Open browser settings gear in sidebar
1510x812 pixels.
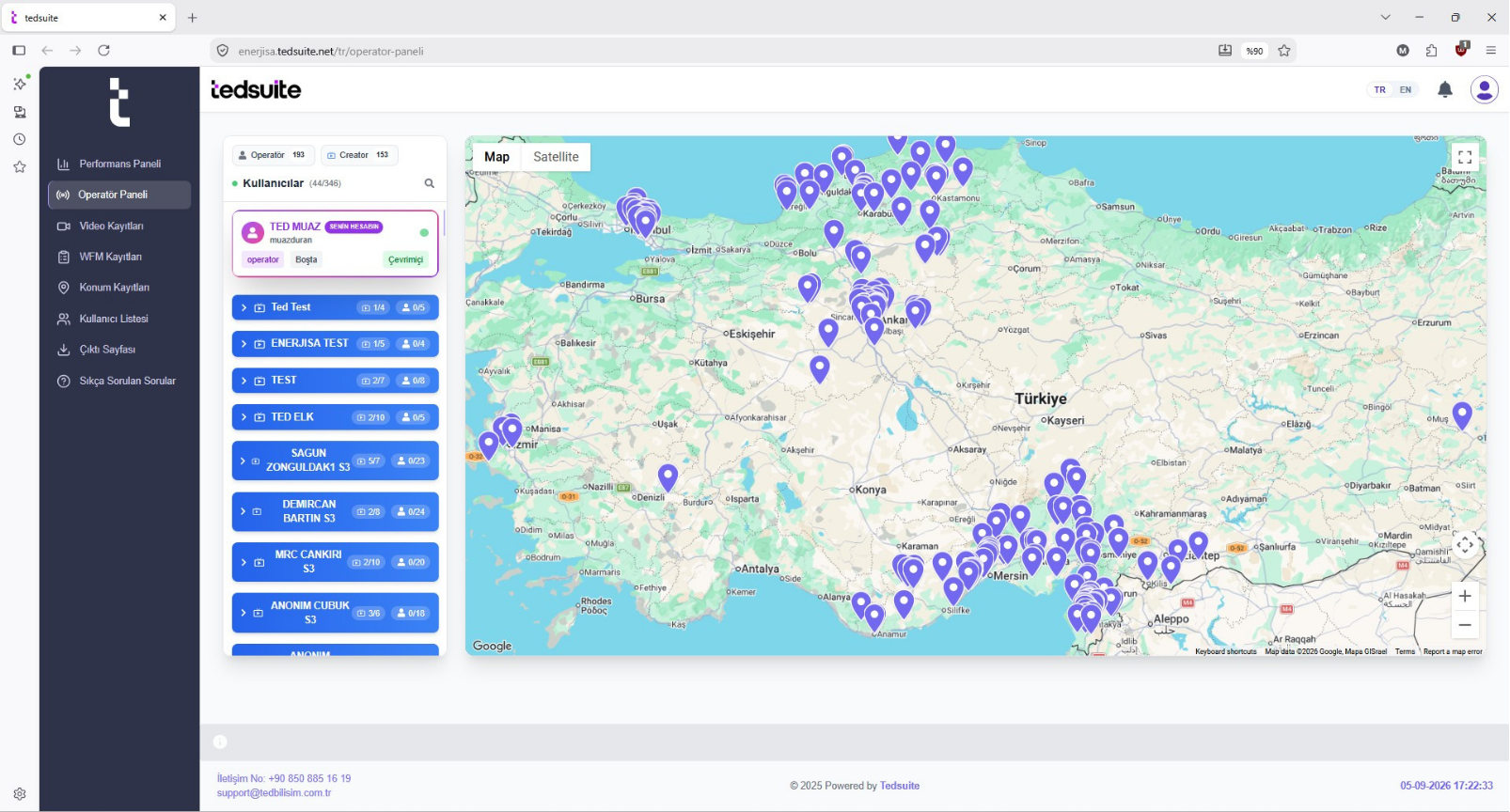click(x=20, y=794)
